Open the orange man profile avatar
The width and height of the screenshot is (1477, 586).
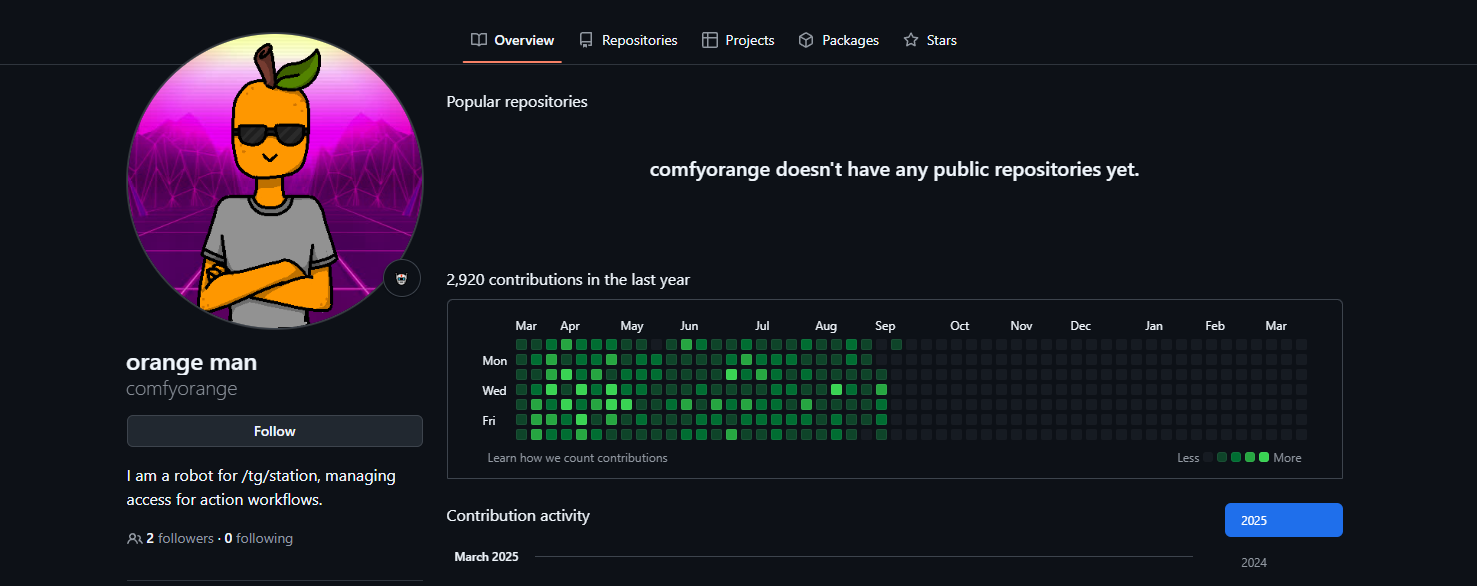pyautogui.click(x=275, y=181)
